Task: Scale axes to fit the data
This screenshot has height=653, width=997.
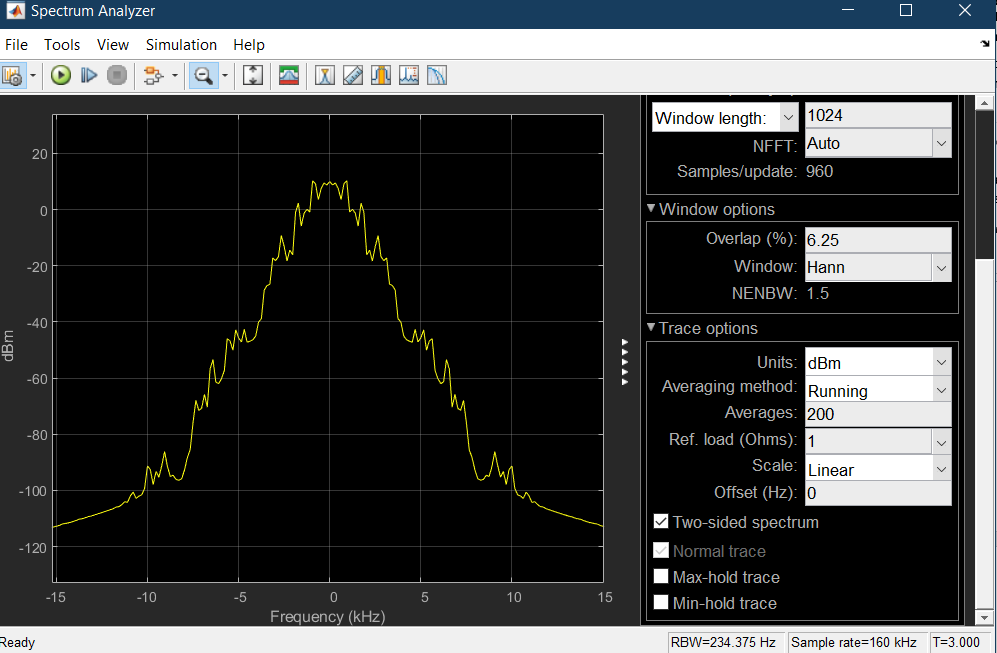Action: (252, 75)
